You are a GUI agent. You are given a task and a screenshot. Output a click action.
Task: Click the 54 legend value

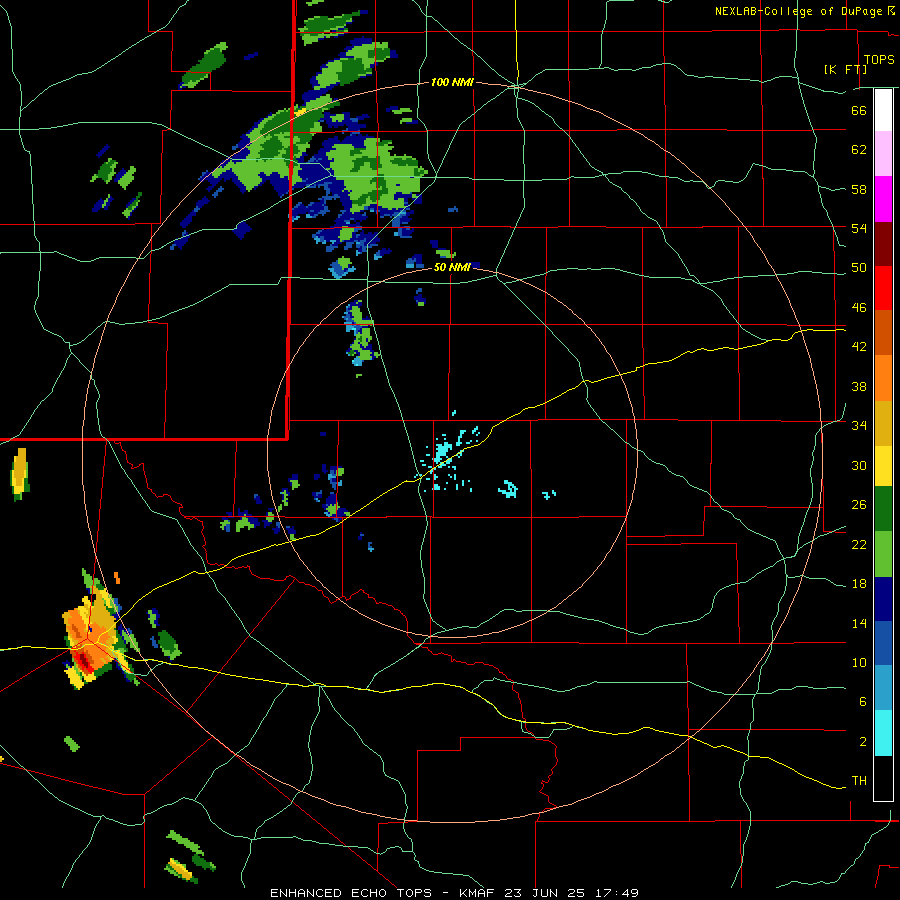859,228
